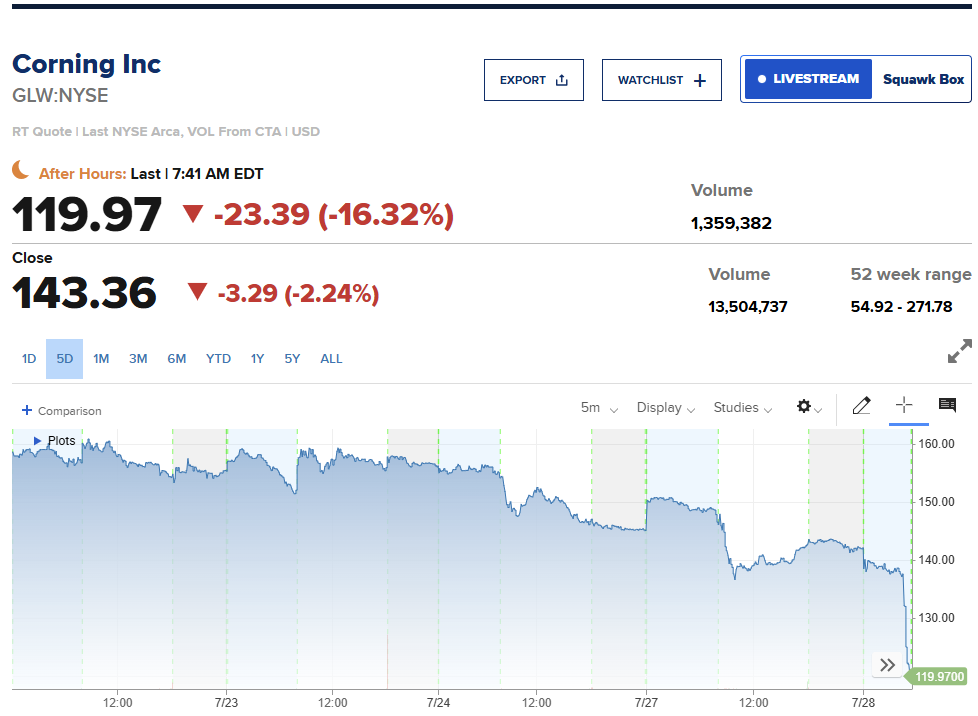Click the LIVESTREAM button
Screen dimensions: 978x716
808,79
